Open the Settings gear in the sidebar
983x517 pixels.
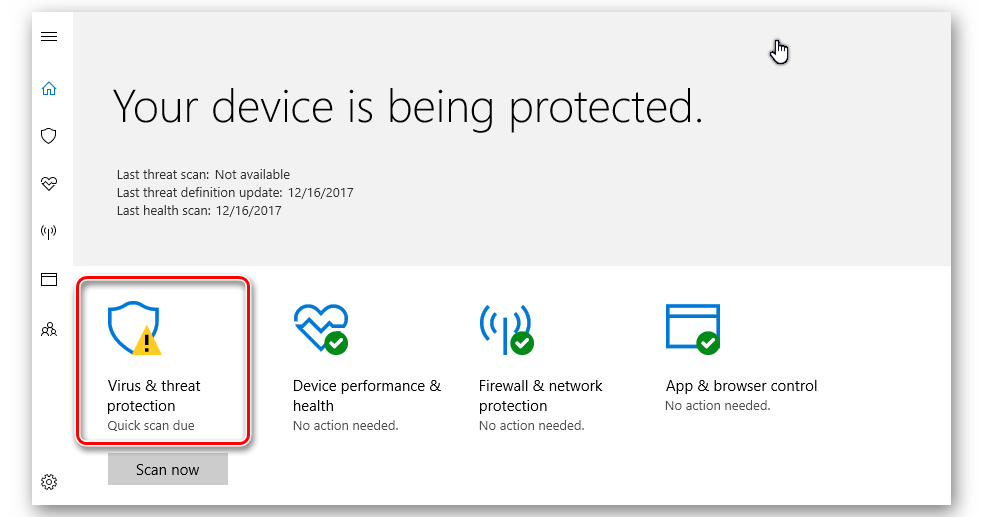(49, 481)
